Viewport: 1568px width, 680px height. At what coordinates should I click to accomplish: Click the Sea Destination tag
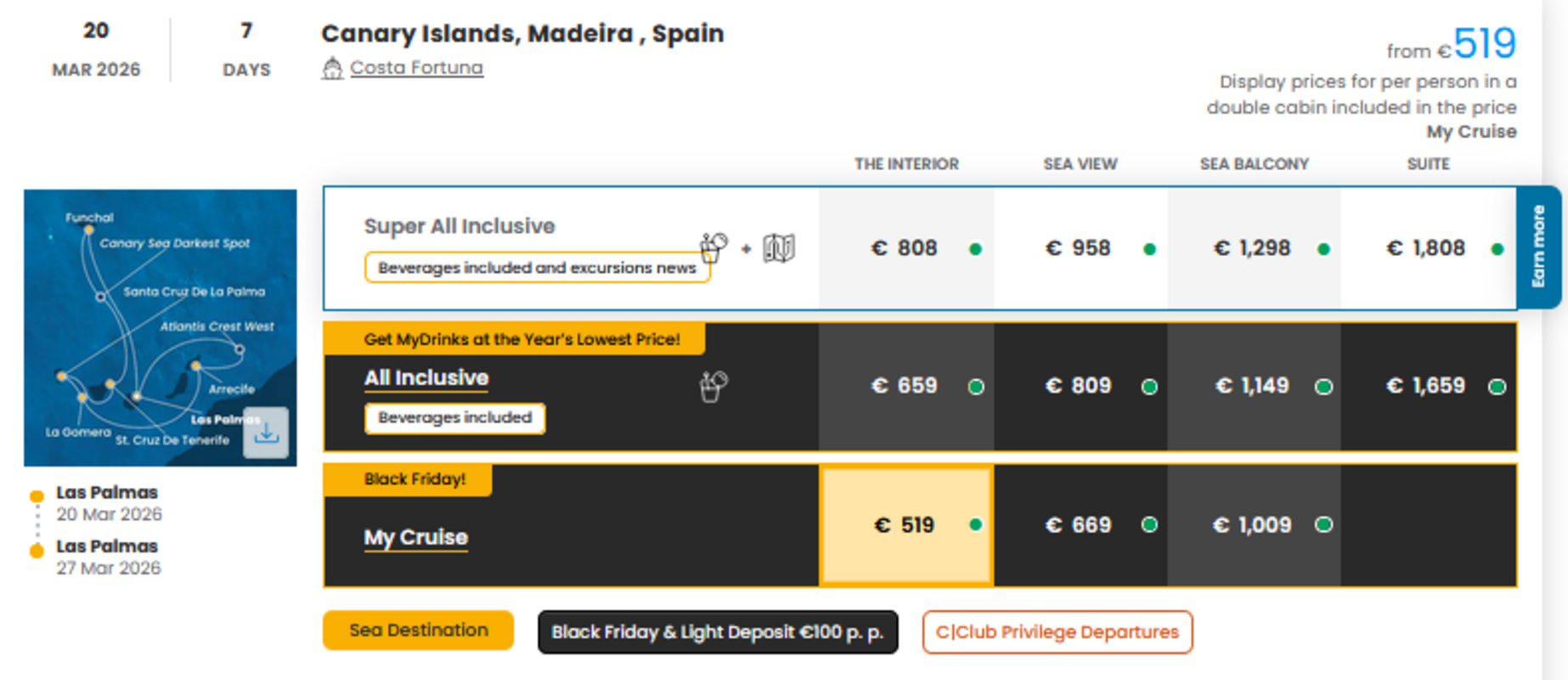click(x=418, y=631)
